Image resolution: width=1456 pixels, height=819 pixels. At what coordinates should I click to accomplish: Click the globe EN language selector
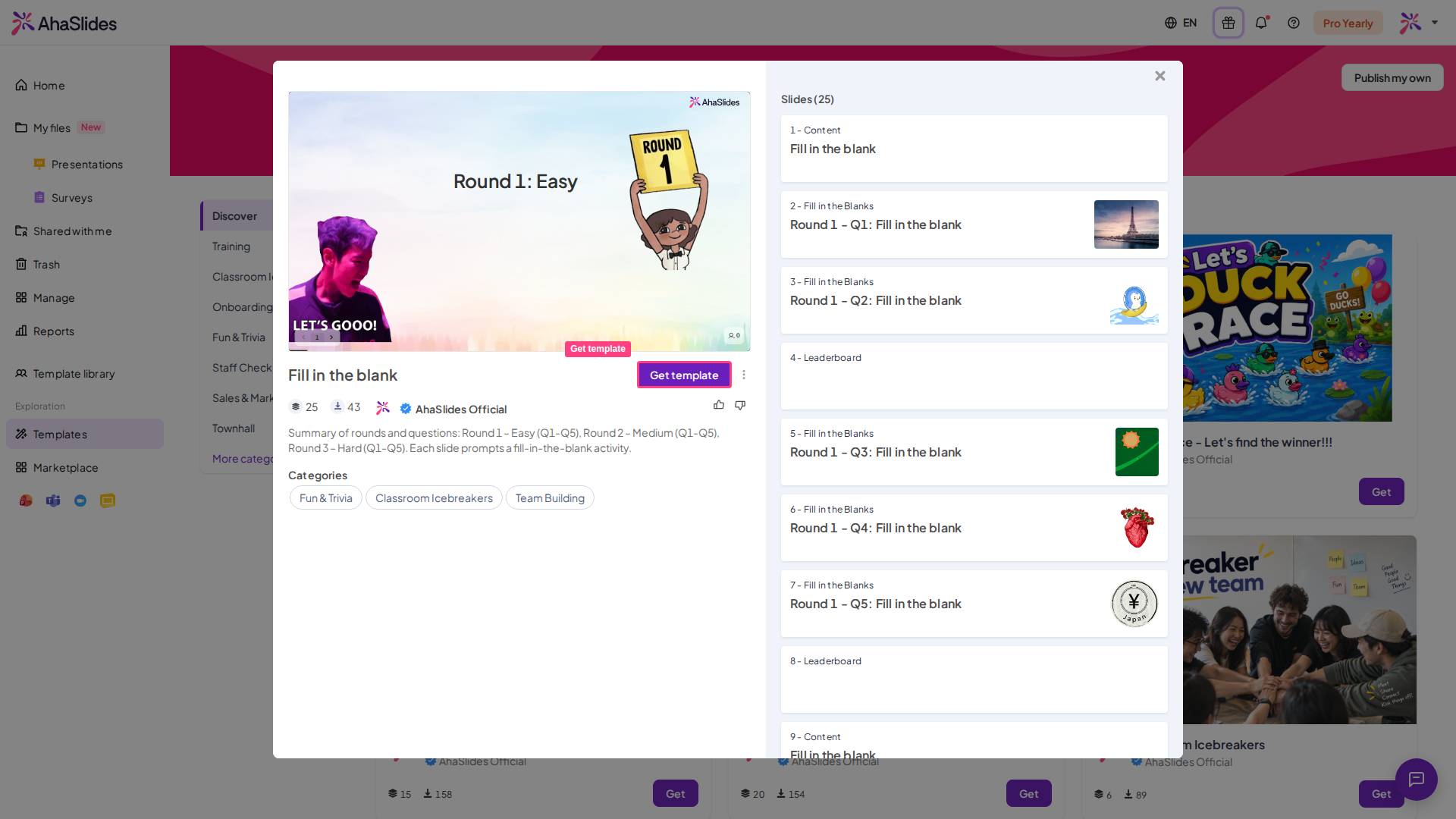point(1181,23)
